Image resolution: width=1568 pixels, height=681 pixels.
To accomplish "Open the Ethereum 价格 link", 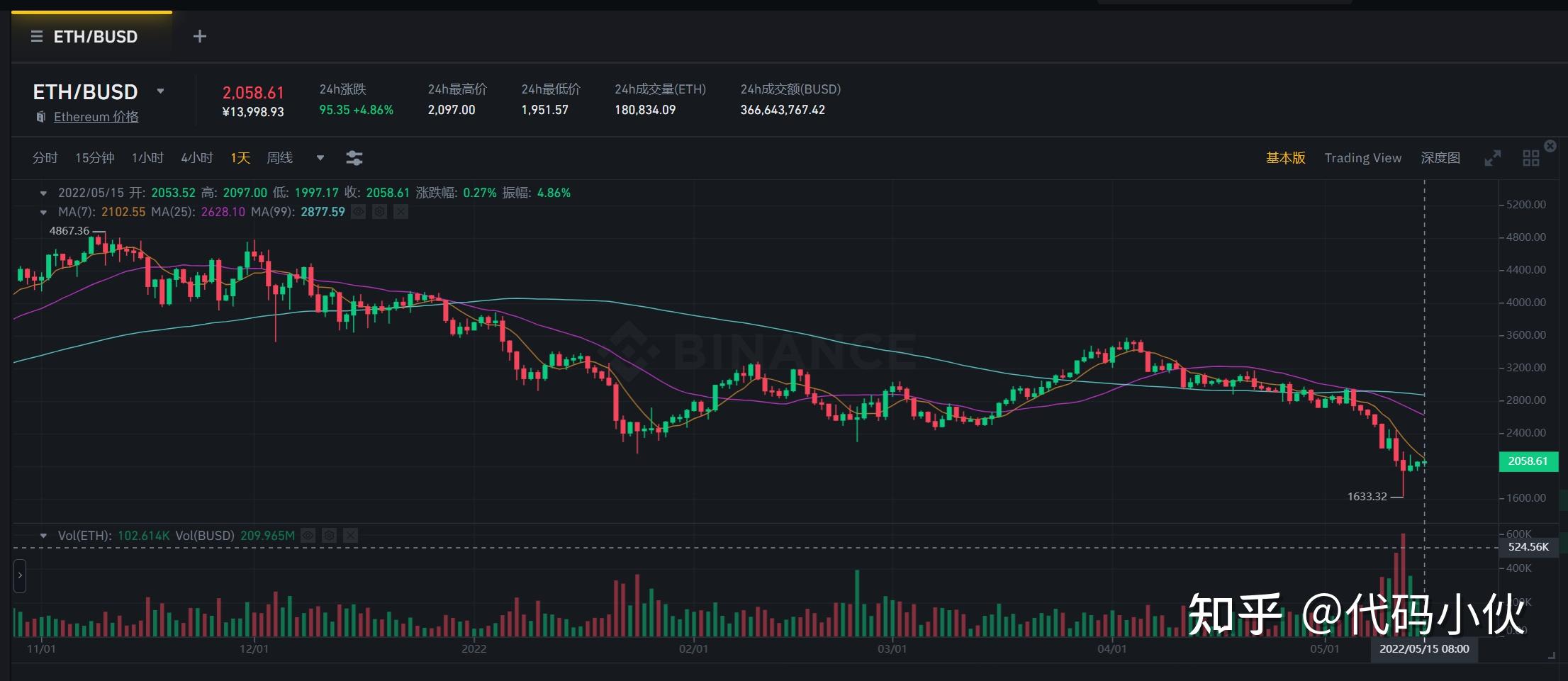I will 96,117.
